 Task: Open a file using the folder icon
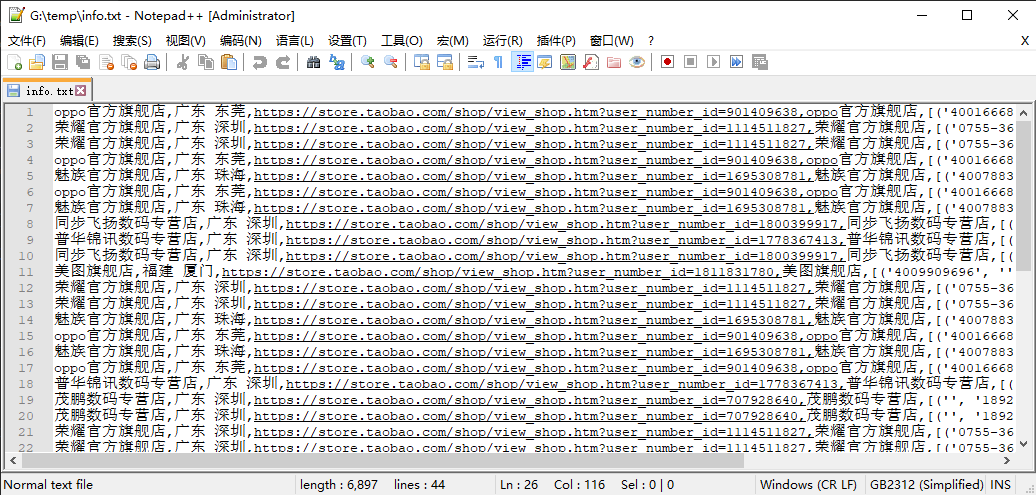pos(36,62)
